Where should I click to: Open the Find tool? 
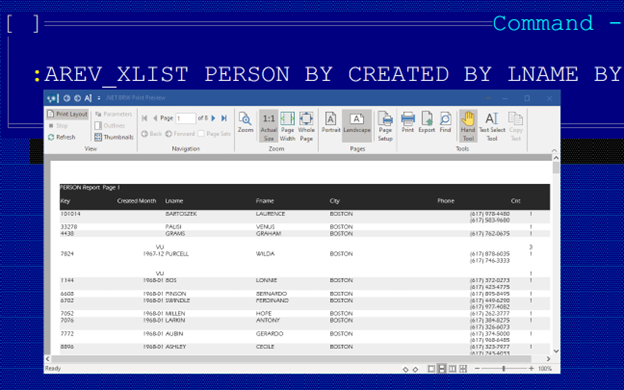pos(445,123)
